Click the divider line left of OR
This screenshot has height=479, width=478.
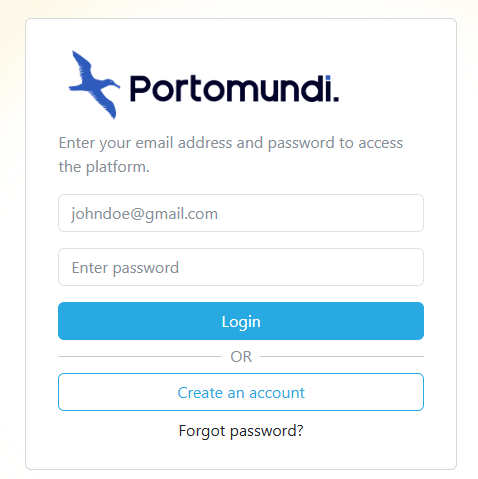tap(140, 356)
